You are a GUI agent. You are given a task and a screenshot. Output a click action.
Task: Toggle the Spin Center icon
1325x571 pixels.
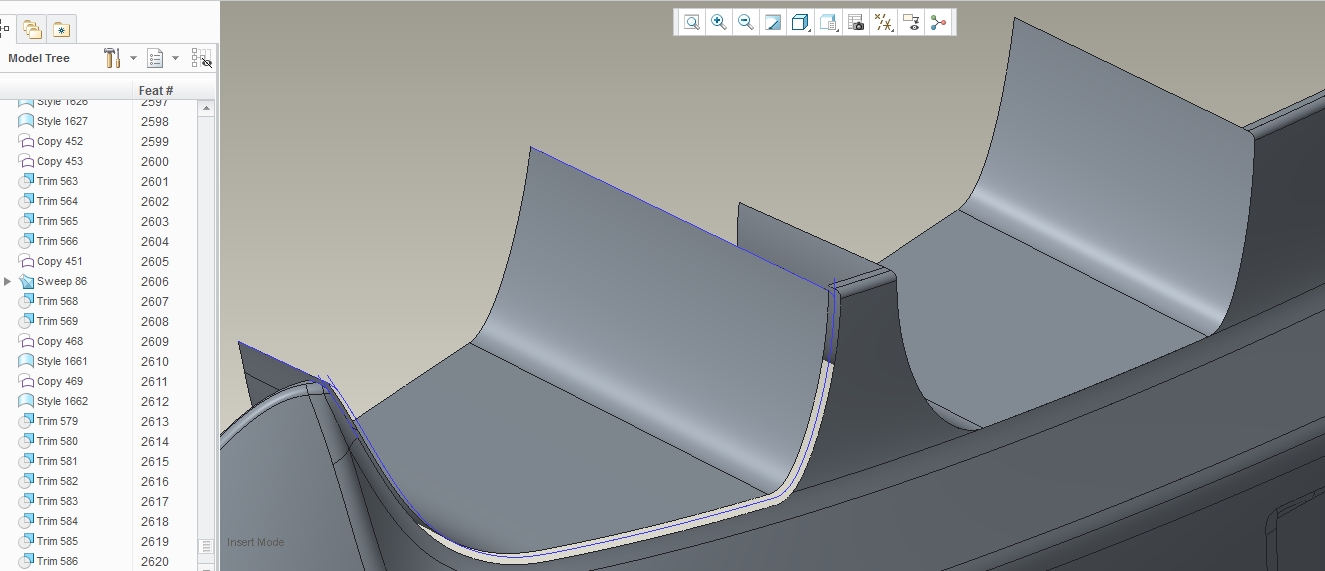click(938, 22)
